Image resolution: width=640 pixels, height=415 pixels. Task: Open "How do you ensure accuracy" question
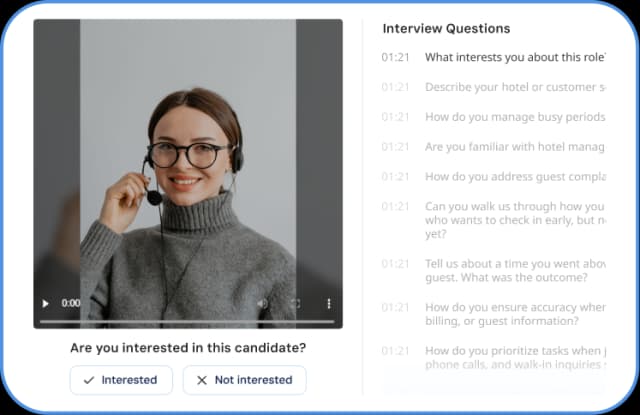pos(493,314)
